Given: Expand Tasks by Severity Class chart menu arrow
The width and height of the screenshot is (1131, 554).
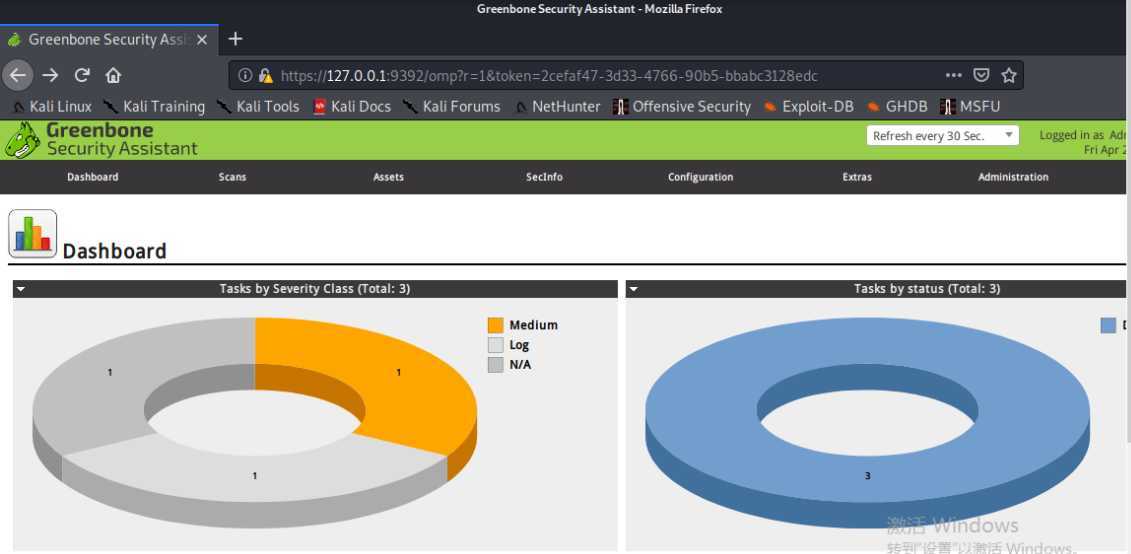Looking at the screenshot, I should click(x=21, y=289).
